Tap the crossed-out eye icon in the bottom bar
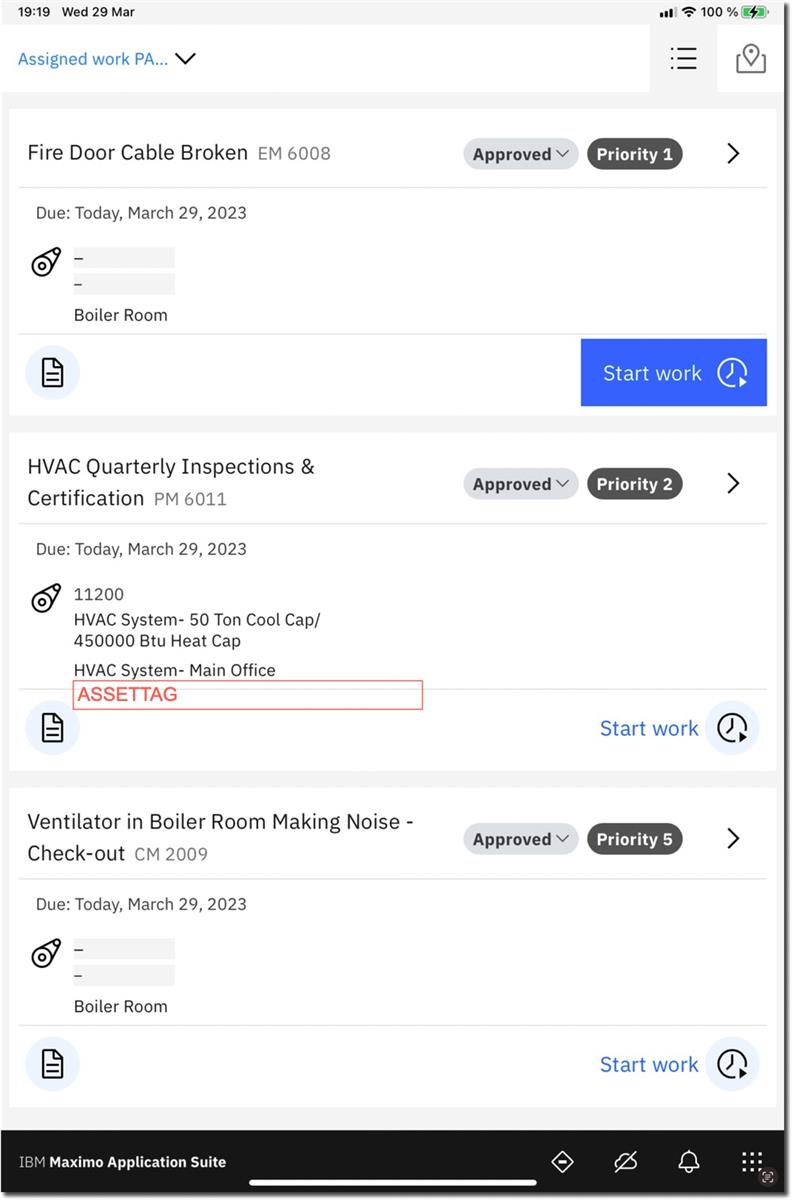The height and width of the screenshot is (1200, 792). [626, 1161]
